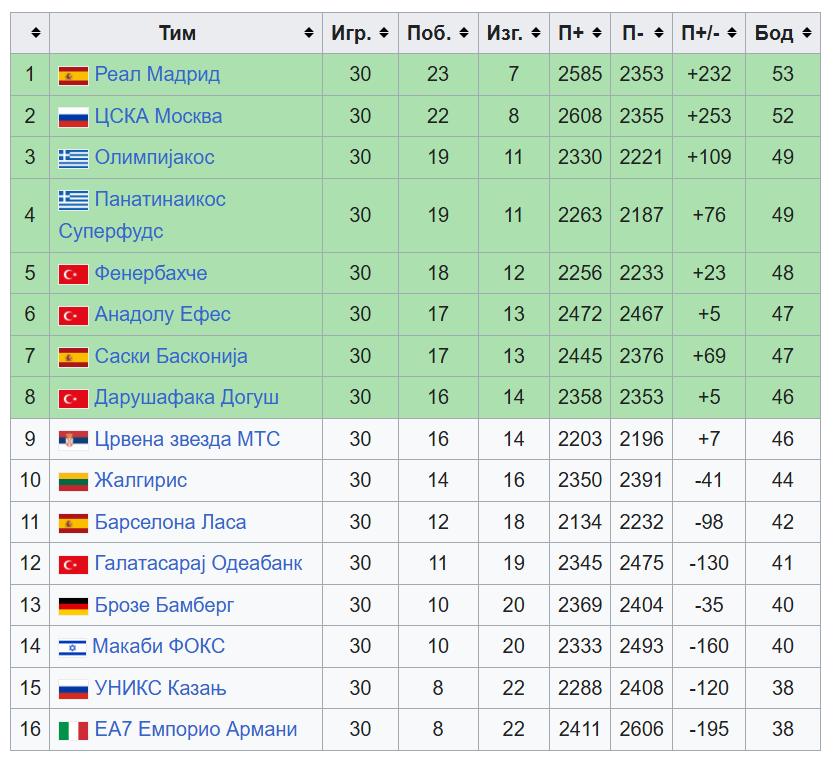Click Spain flag next to Реал Мадрид
The height and width of the screenshot is (770, 837).
tap(73, 76)
